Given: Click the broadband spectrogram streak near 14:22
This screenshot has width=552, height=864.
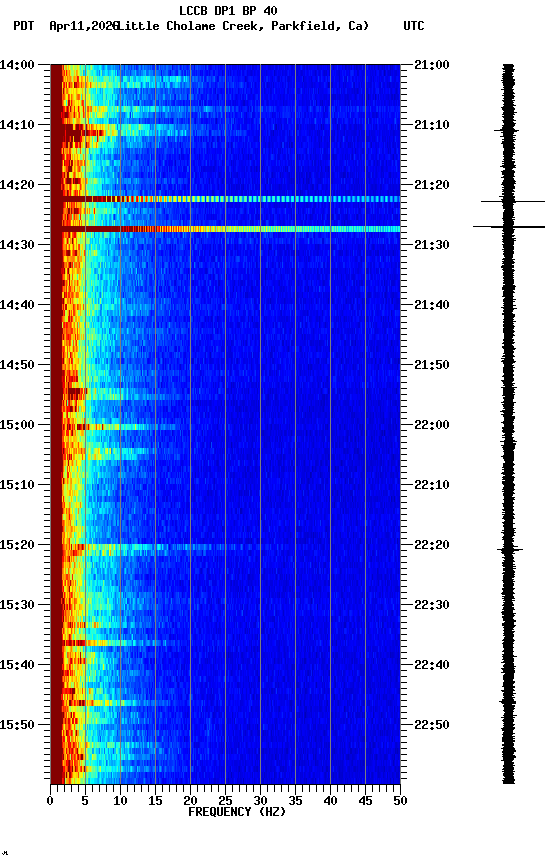Looking at the screenshot, I should pos(231,199).
